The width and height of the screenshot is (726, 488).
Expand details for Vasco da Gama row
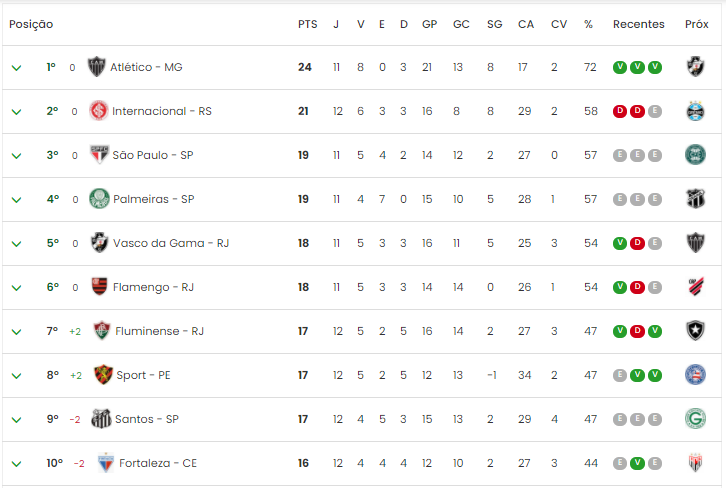click(x=16, y=244)
